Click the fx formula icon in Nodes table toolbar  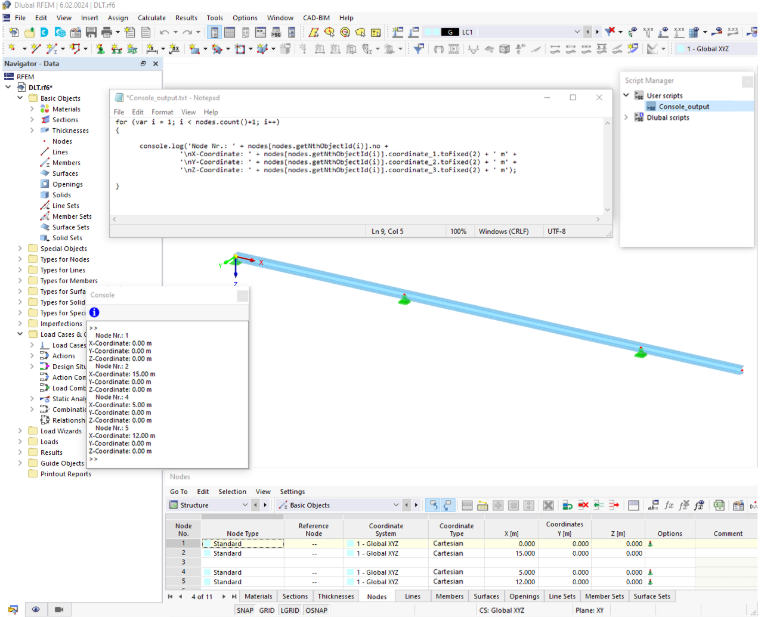coord(669,506)
